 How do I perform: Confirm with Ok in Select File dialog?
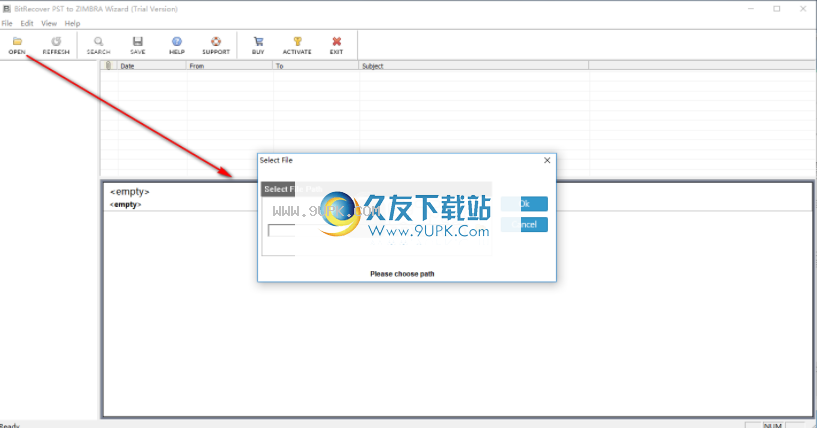pyautogui.click(x=524, y=204)
